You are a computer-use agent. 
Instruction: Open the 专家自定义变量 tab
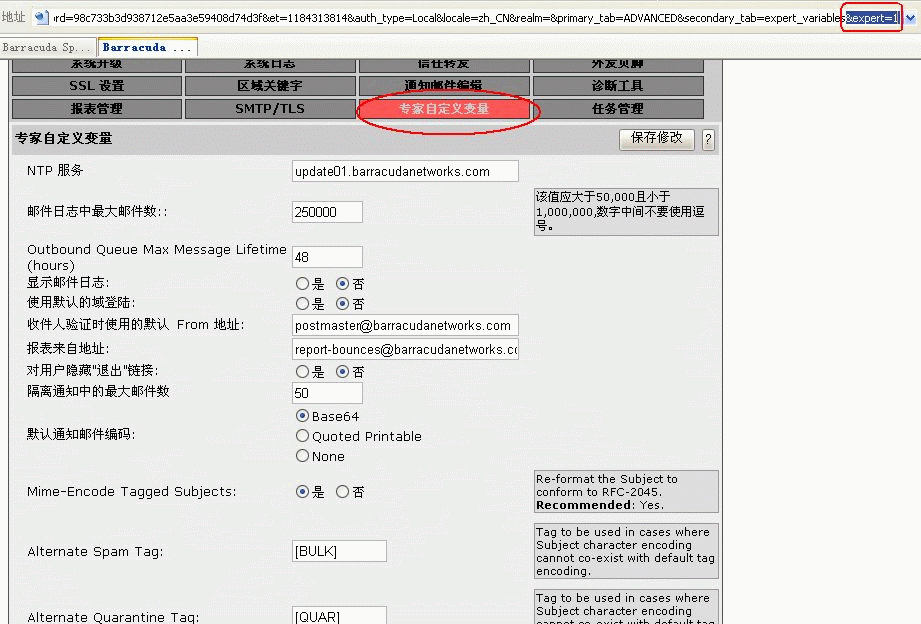pos(444,109)
